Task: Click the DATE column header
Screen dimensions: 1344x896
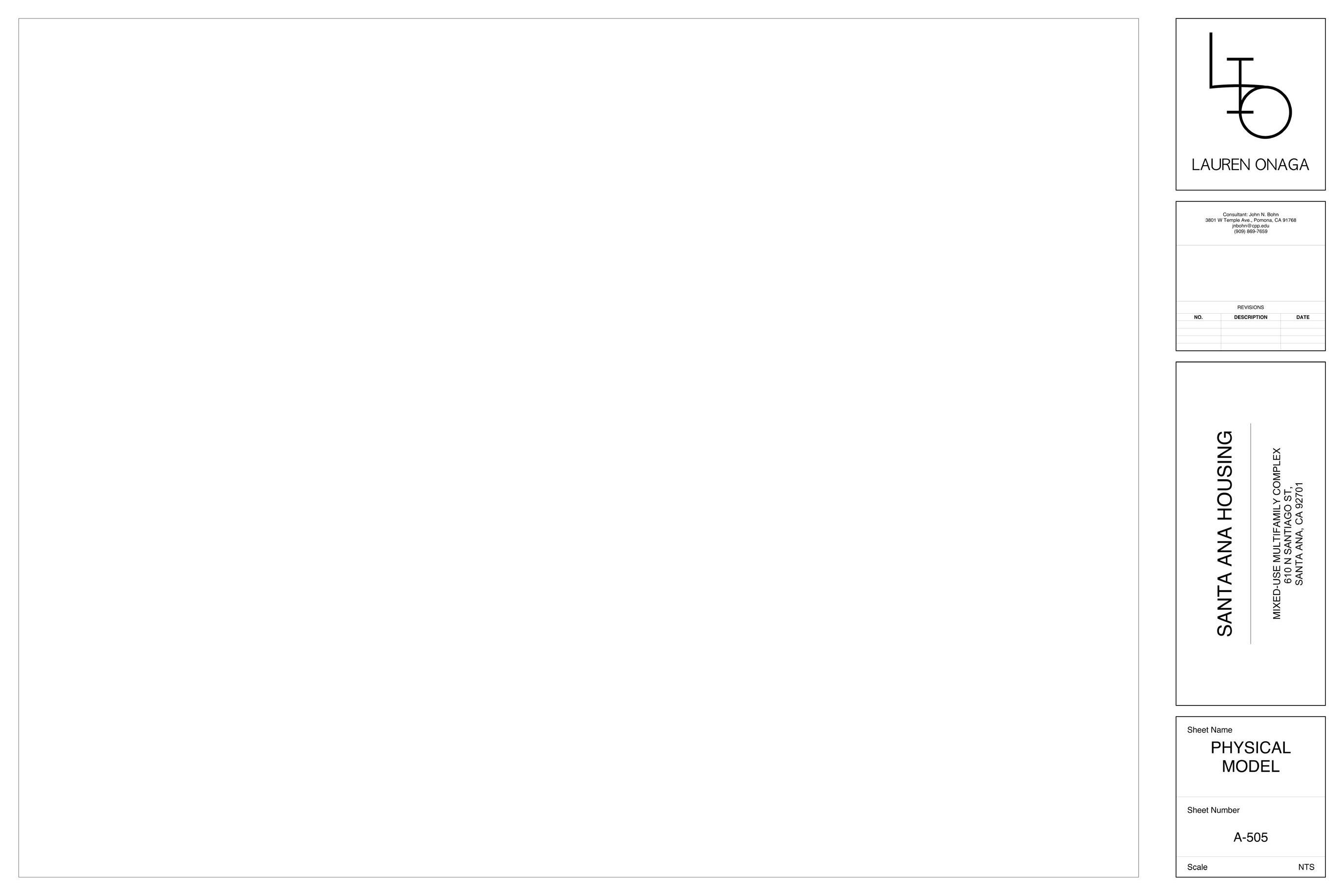Action: pyautogui.click(x=1303, y=317)
